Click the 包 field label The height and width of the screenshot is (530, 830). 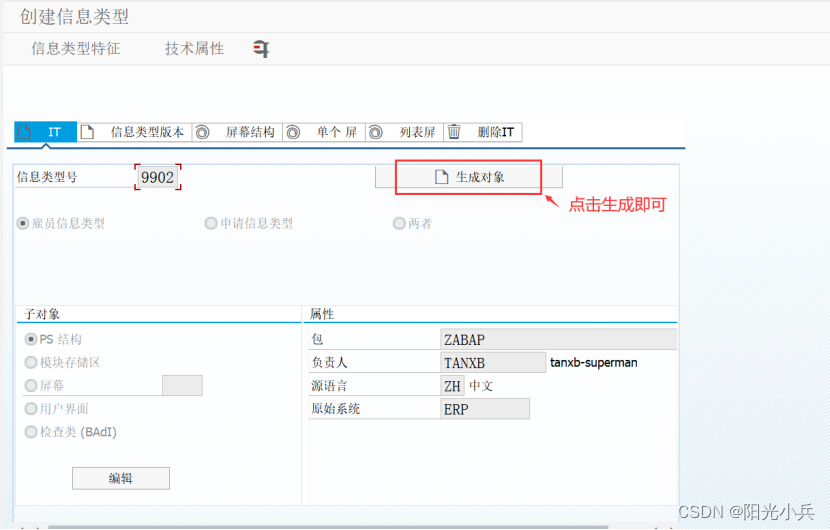[317, 339]
